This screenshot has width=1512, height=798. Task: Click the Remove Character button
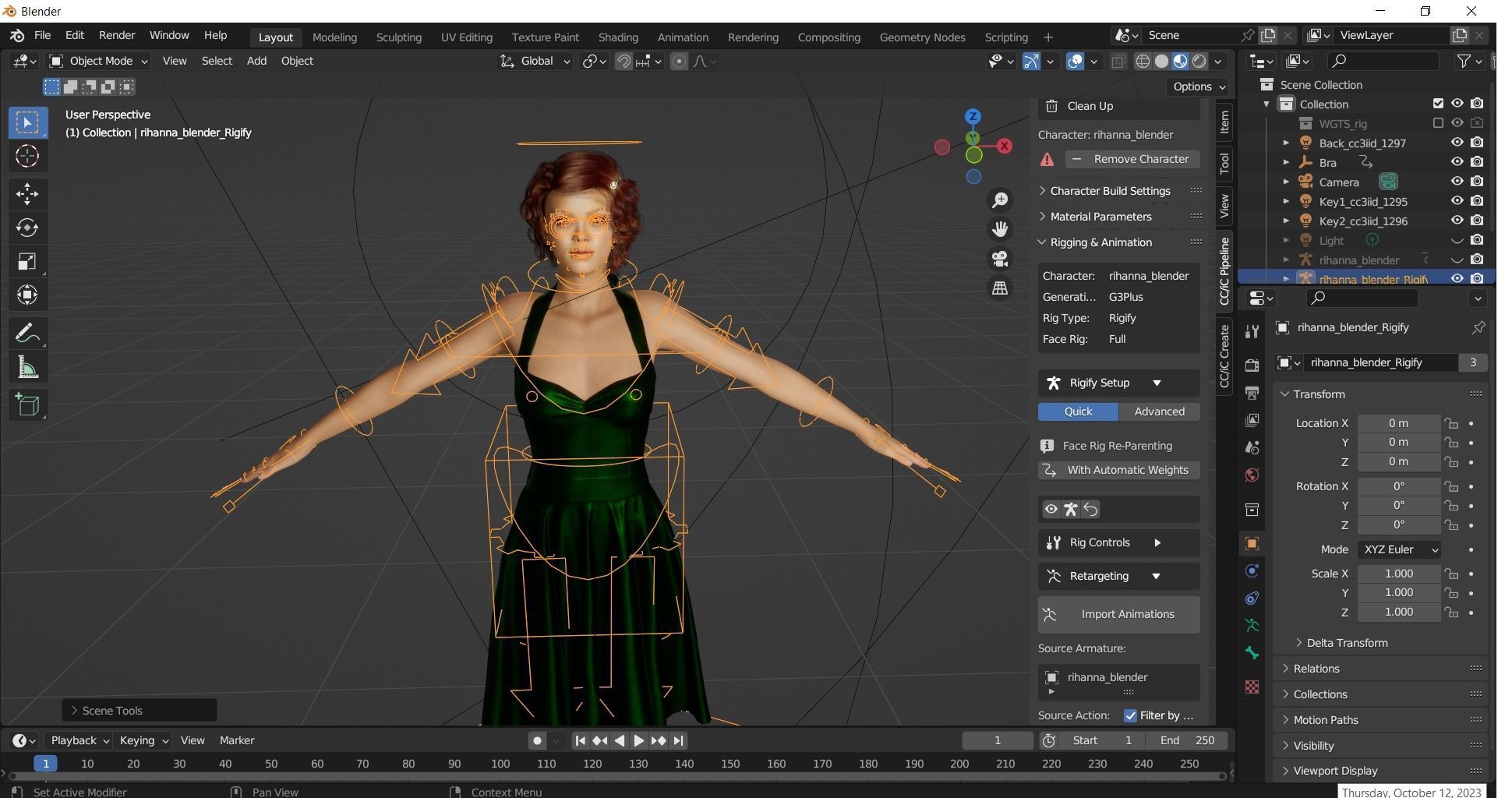tap(1132, 159)
